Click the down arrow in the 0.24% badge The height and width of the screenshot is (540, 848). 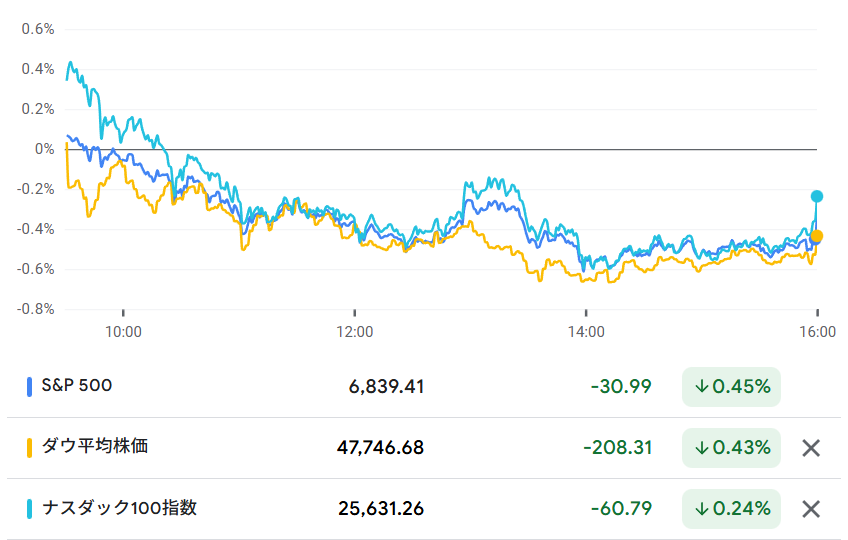[x=702, y=509]
